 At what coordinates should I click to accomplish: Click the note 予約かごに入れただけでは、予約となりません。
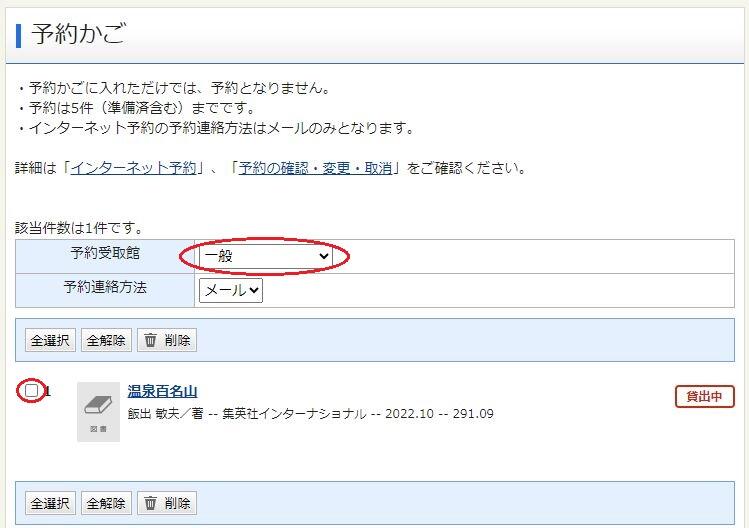click(x=175, y=88)
